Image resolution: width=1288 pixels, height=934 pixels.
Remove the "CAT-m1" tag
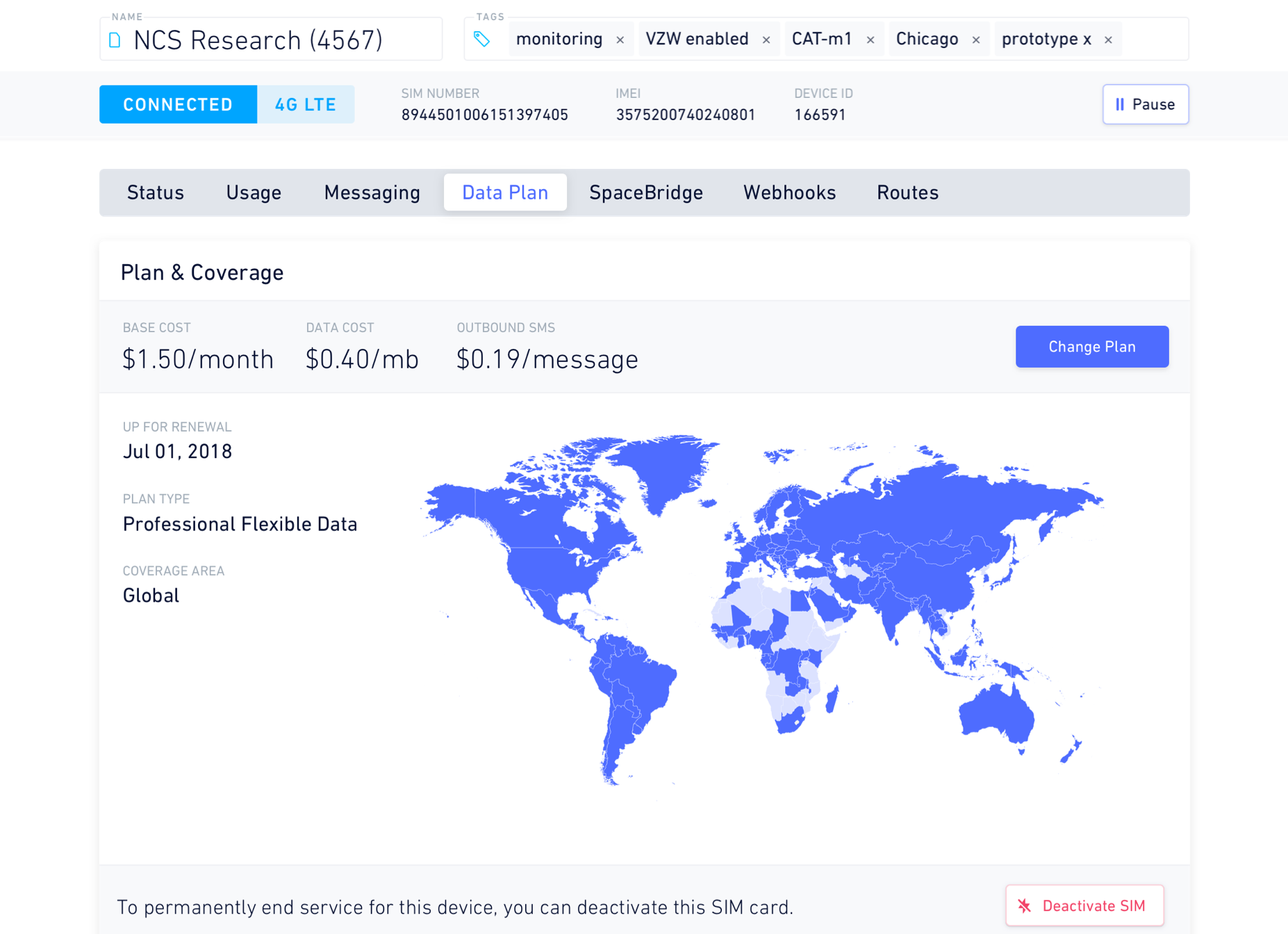[870, 40]
